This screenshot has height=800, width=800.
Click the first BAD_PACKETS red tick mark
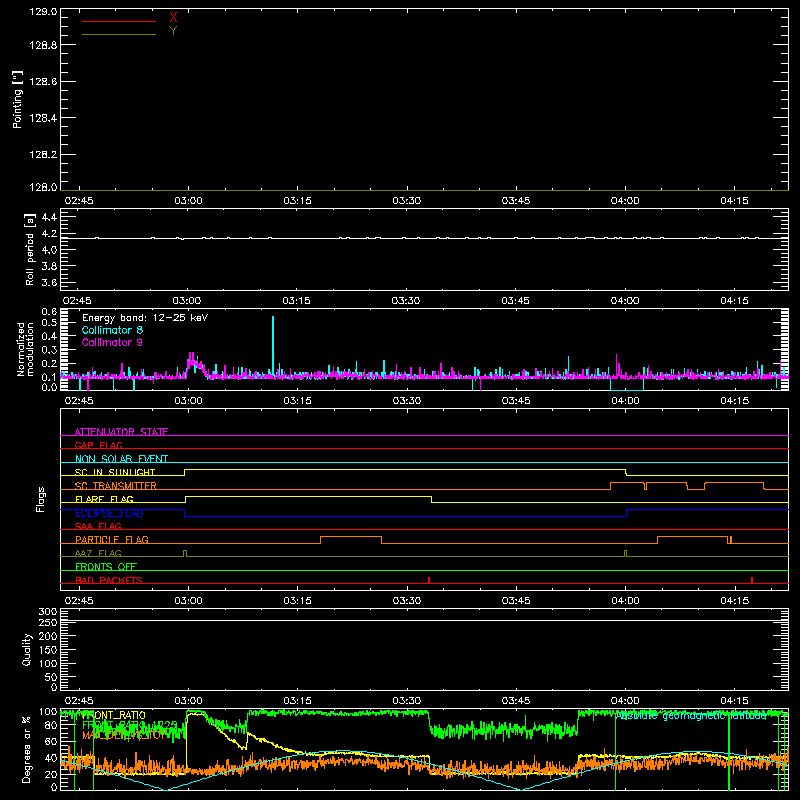pos(429,580)
